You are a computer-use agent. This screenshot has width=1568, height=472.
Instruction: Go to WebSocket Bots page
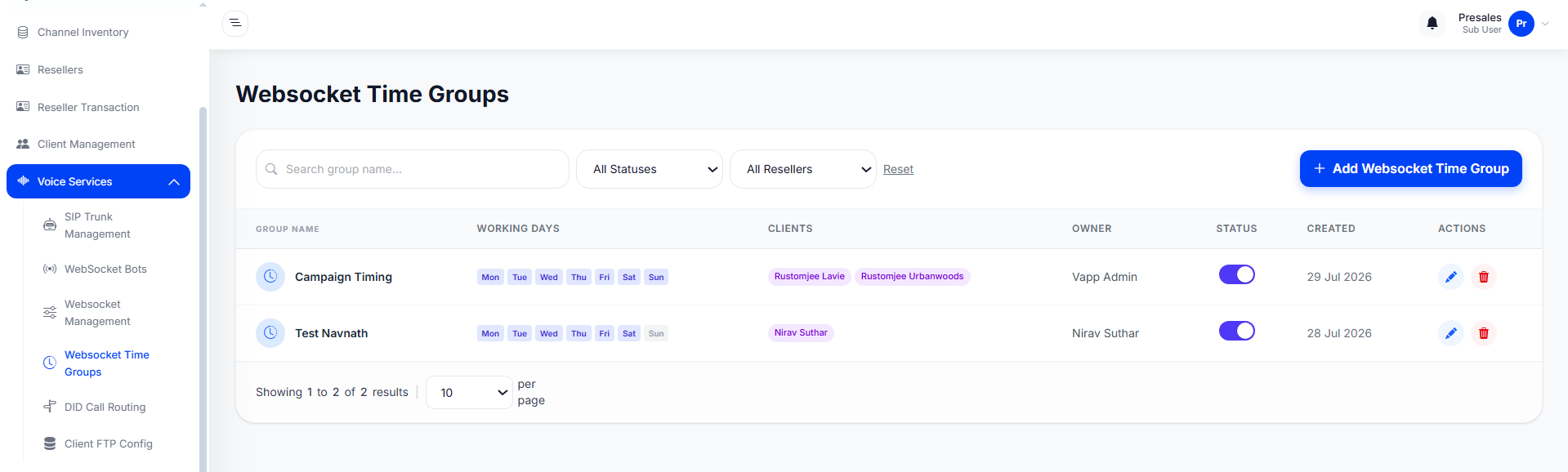click(x=105, y=269)
